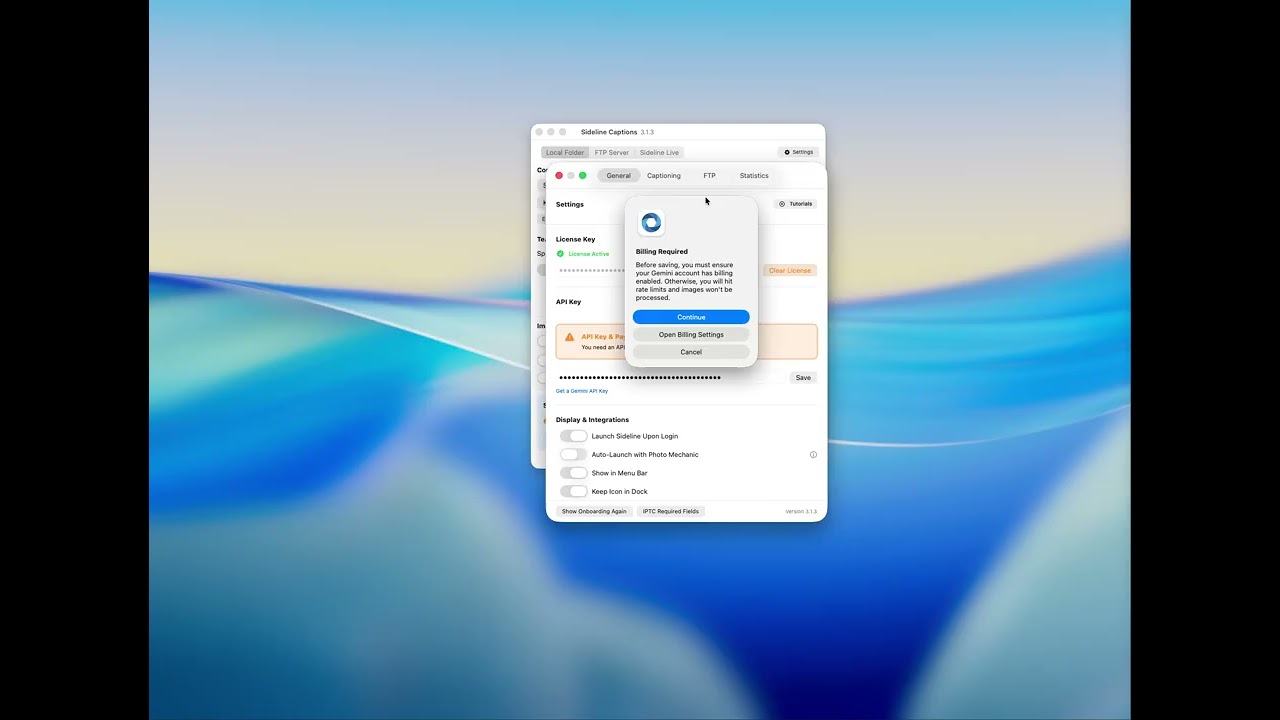This screenshot has height=720, width=1280.
Task: Toggle Launch Sideline Upon Login
Action: [573, 436]
